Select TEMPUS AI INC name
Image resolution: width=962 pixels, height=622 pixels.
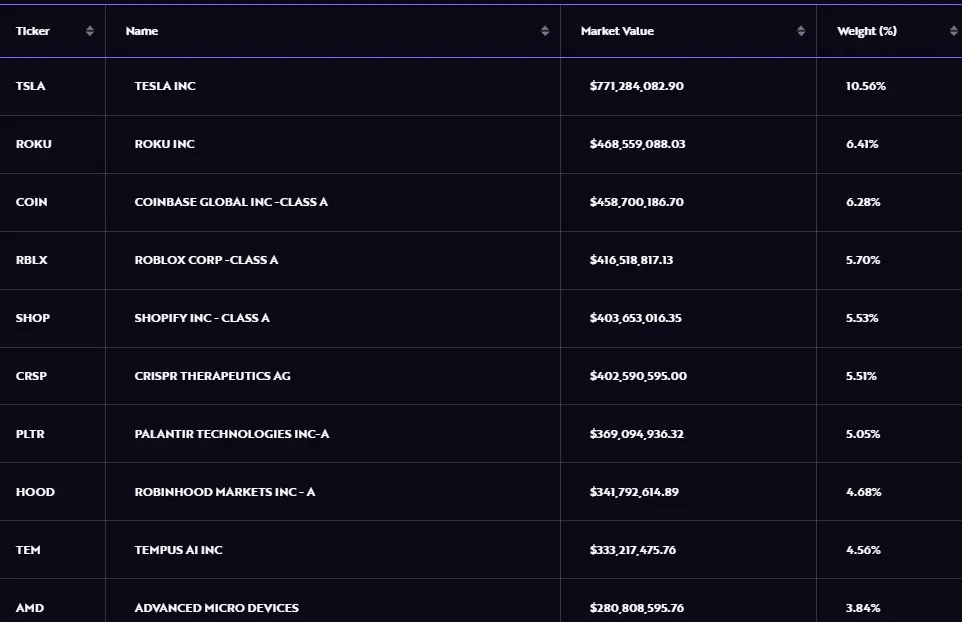coord(179,550)
